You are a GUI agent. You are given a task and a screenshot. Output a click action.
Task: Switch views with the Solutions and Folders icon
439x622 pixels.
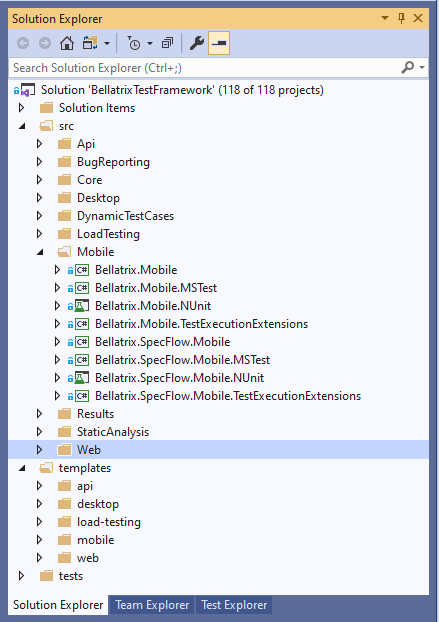pos(90,43)
